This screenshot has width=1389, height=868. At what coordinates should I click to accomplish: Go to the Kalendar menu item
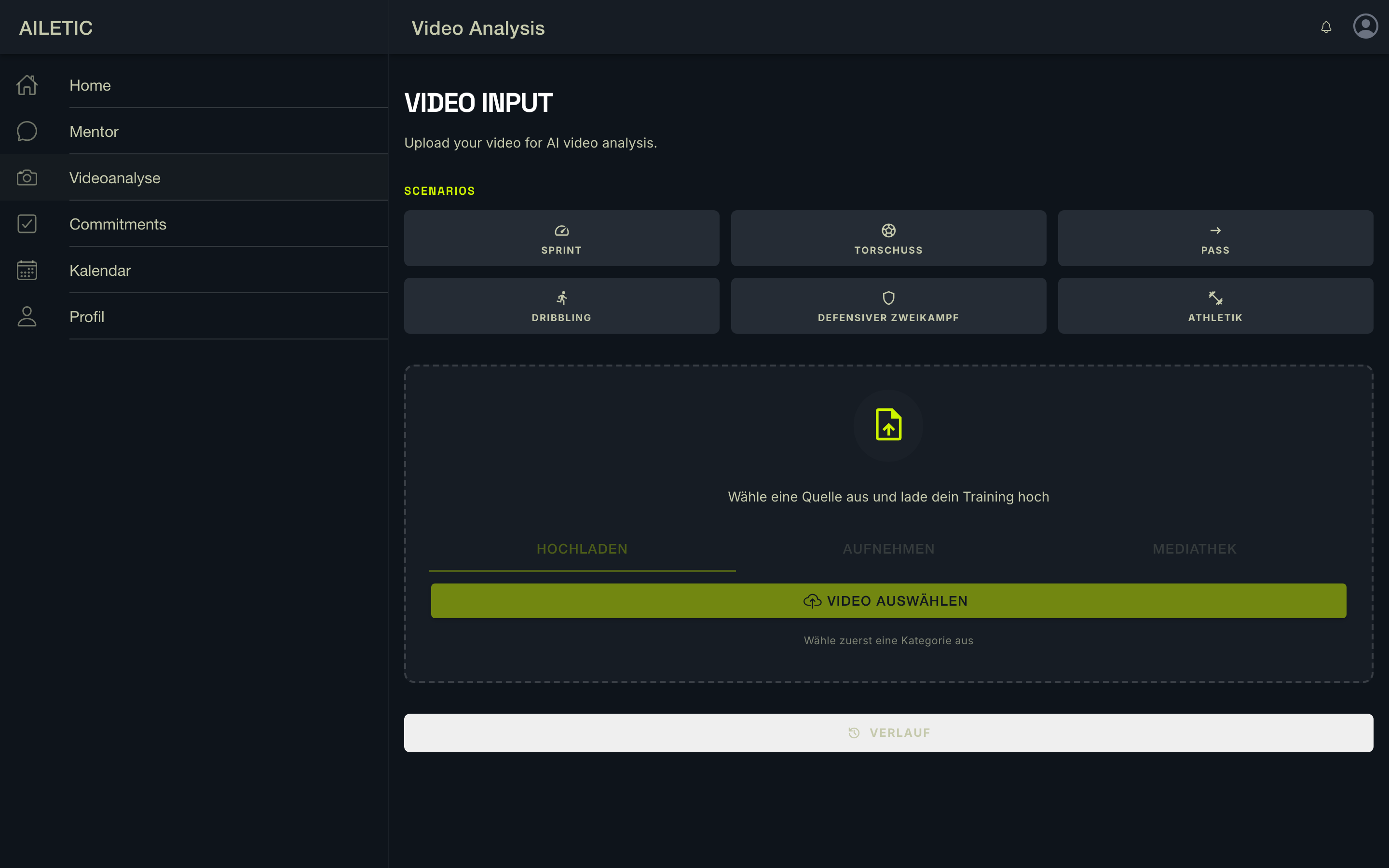pyautogui.click(x=194, y=270)
